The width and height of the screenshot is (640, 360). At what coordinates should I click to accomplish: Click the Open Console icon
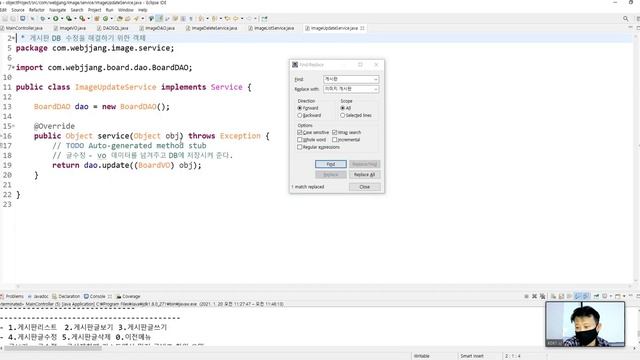pos(618,296)
